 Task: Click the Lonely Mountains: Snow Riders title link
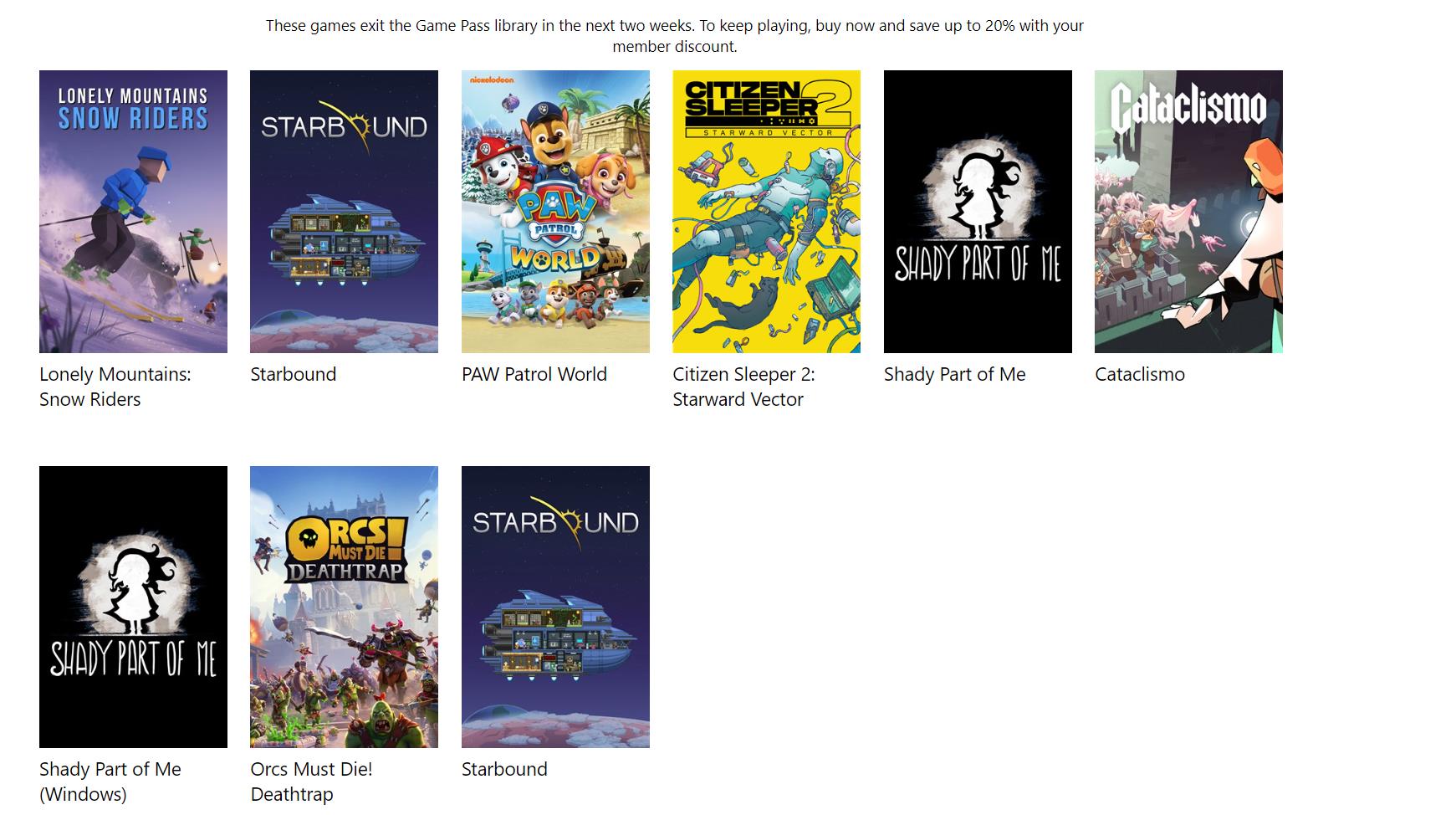pyautogui.click(x=115, y=387)
